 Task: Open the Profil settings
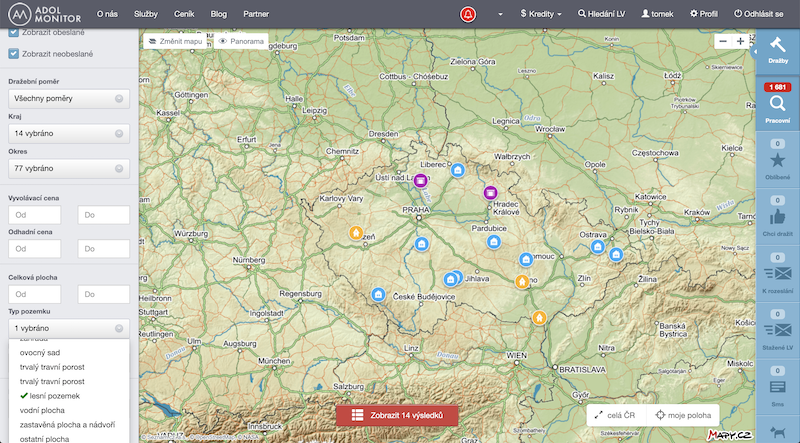point(704,14)
